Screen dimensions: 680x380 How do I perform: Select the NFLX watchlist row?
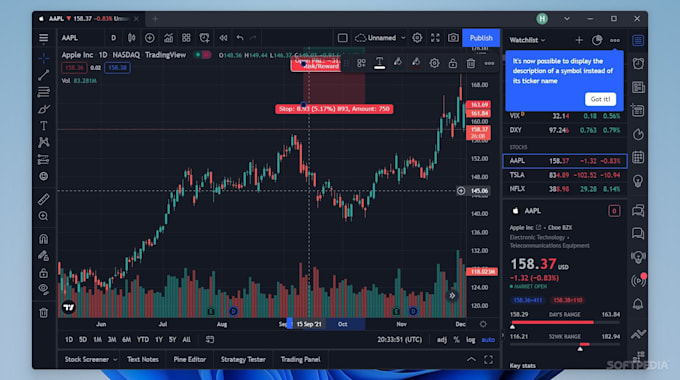tap(565, 189)
